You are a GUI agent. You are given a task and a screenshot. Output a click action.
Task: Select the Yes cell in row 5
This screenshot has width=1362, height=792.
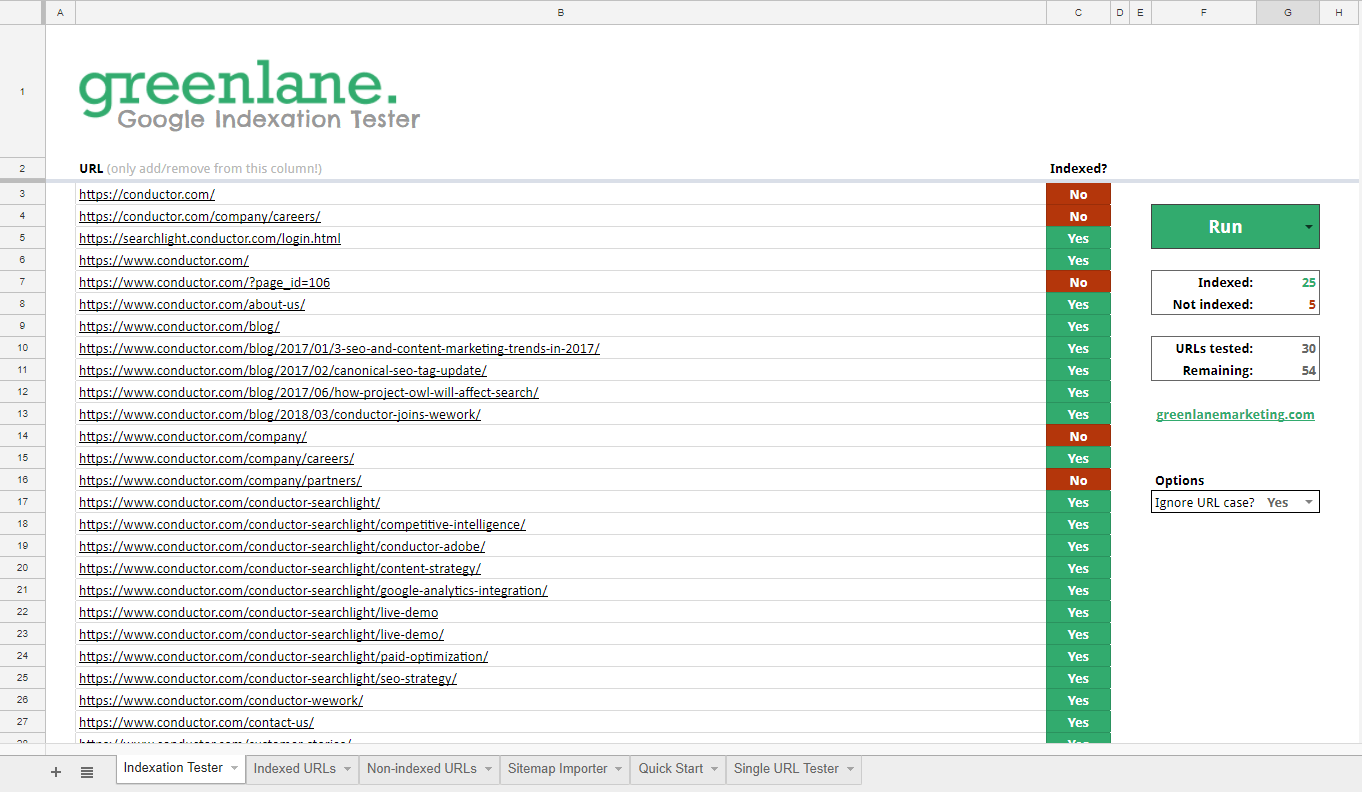point(1078,238)
